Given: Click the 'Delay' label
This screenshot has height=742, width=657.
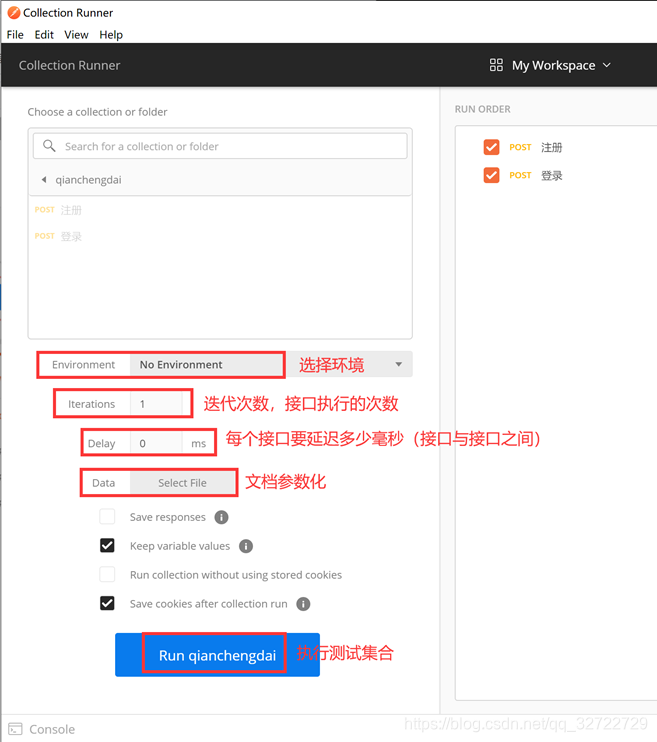Looking at the screenshot, I should pos(101,444).
